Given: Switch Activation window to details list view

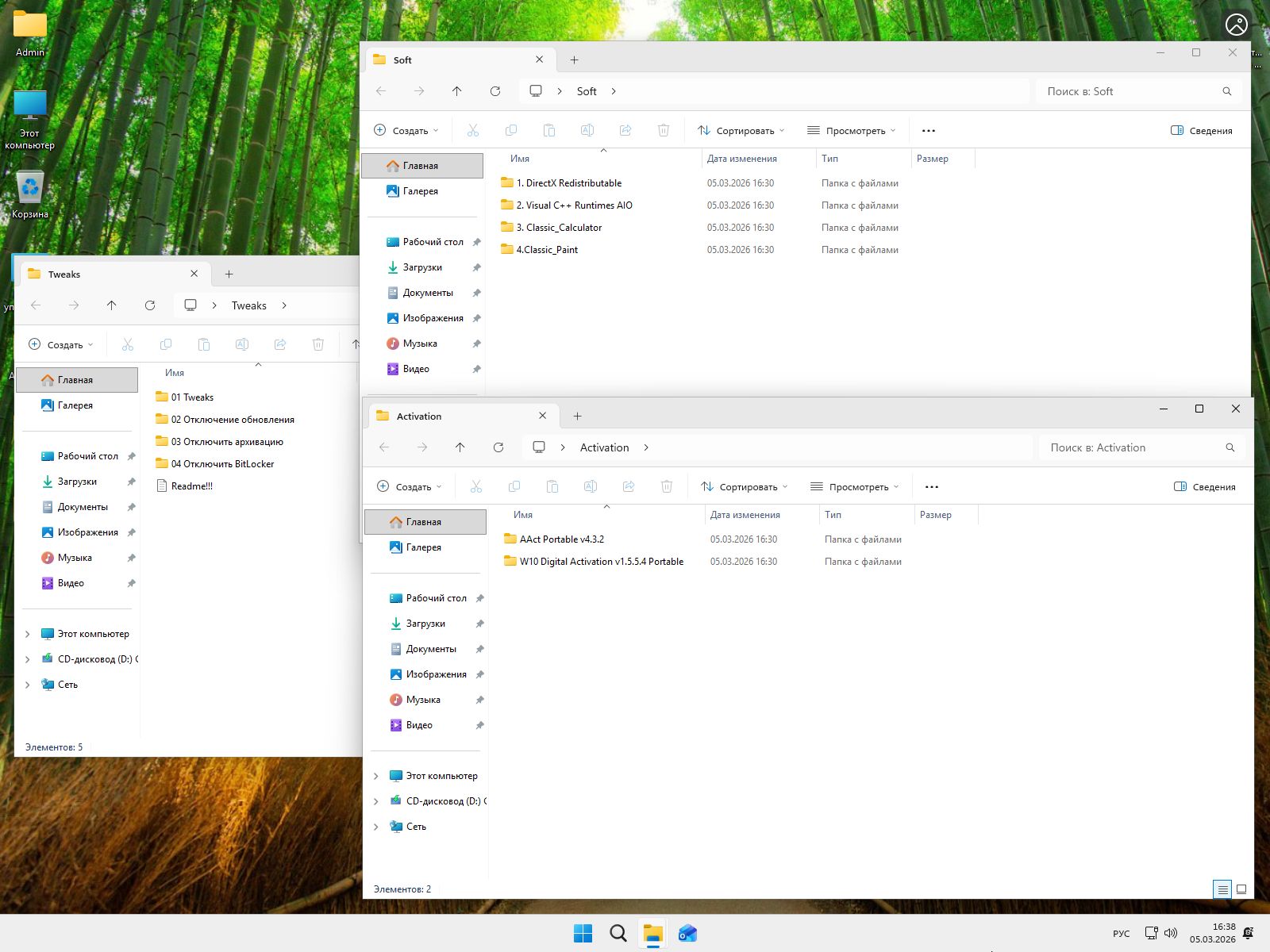Looking at the screenshot, I should click(1222, 889).
